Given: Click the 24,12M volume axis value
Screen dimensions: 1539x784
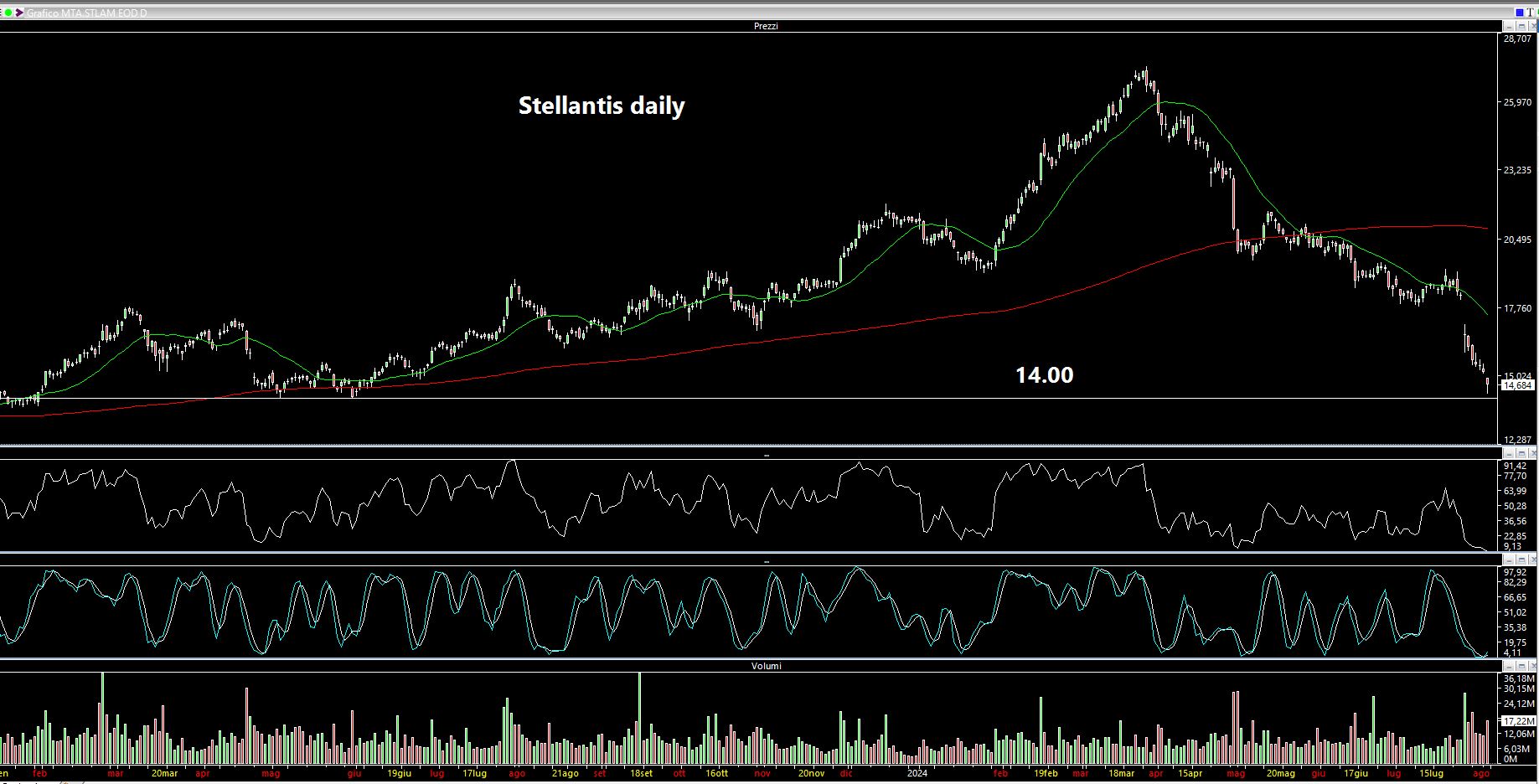Looking at the screenshot, I should [1519, 704].
